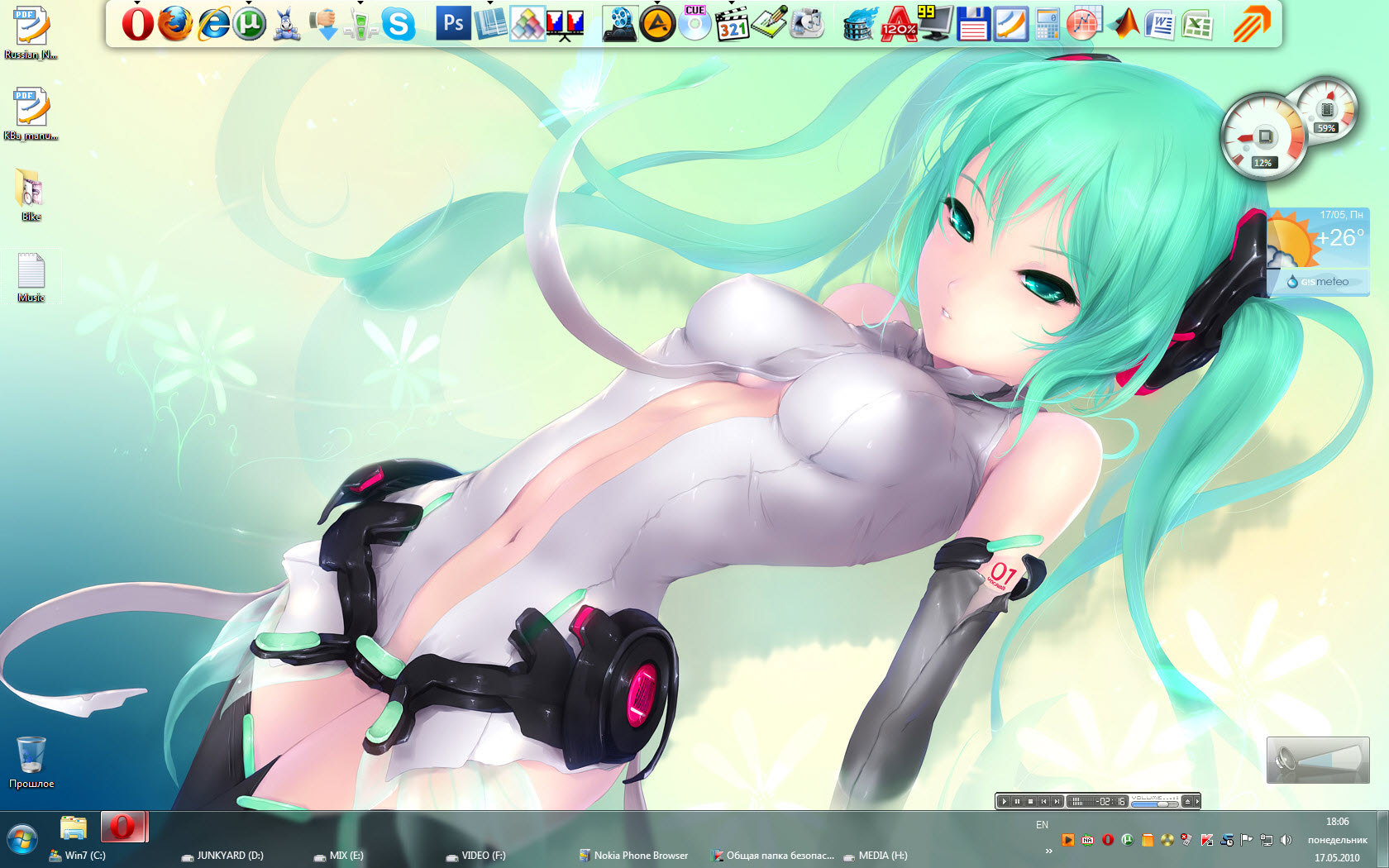Screen dimensions: 1389x868
Task: Open the color swatches app in dock
Action: [527, 24]
